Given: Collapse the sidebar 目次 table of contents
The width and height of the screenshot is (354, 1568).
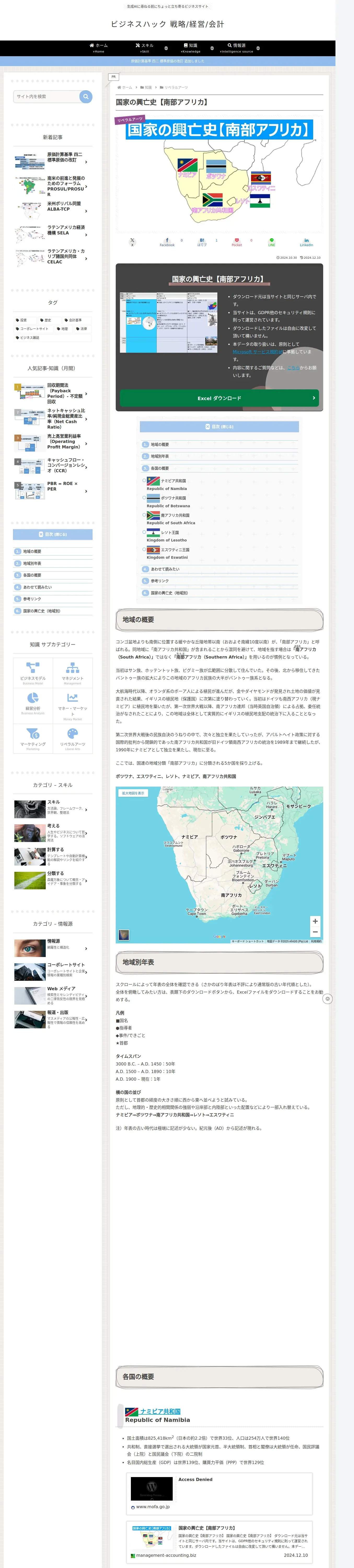Looking at the screenshot, I should (x=53, y=534).
